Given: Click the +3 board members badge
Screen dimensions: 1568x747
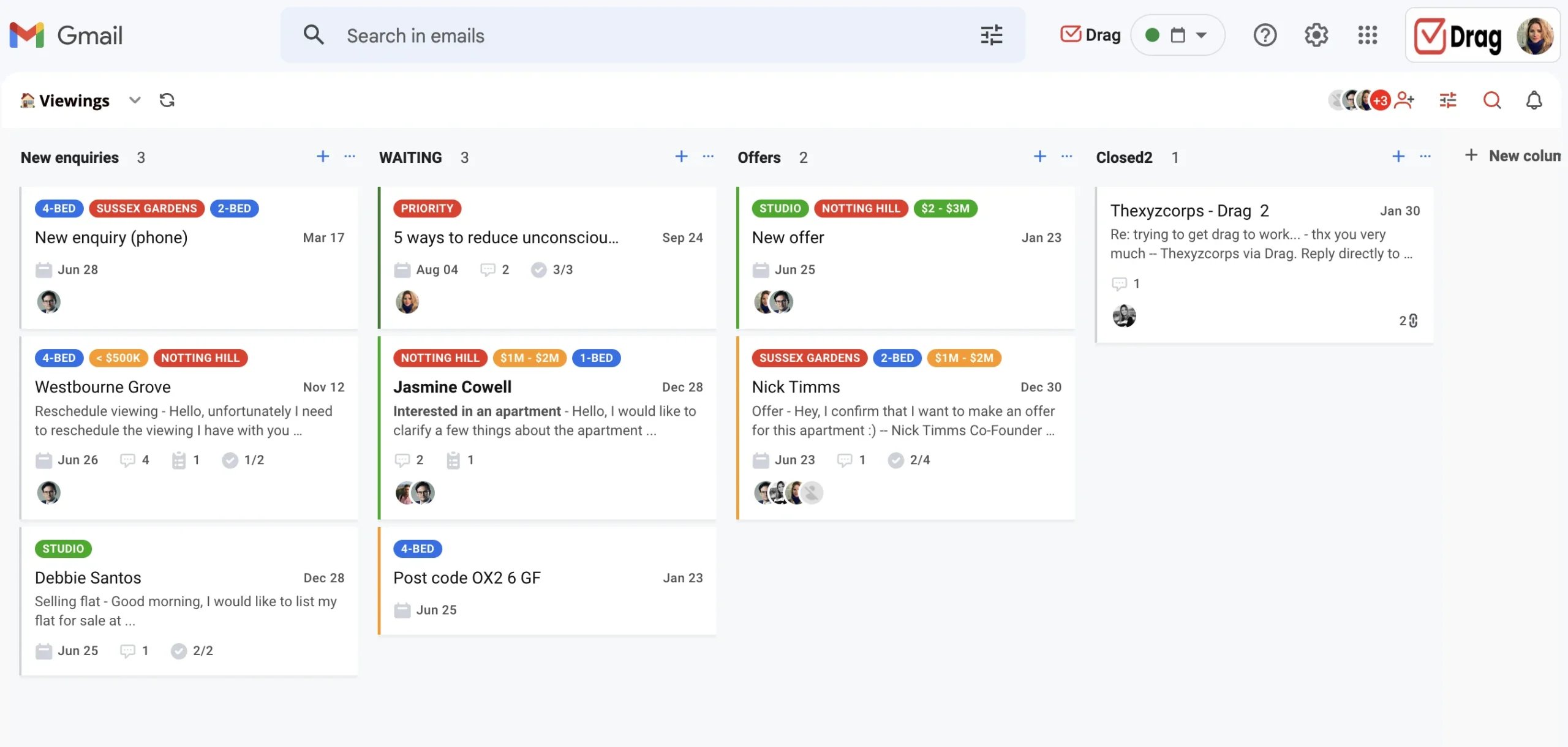Looking at the screenshot, I should tap(1381, 100).
